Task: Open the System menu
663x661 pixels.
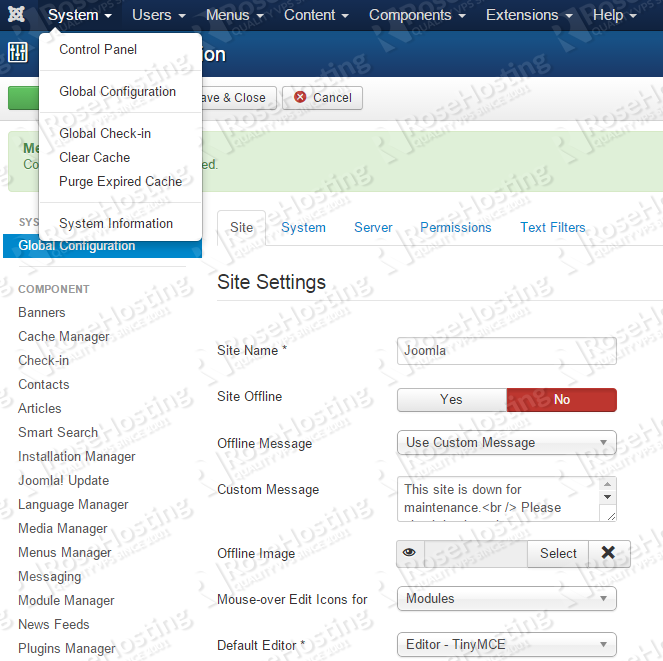Action: click(79, 15)
